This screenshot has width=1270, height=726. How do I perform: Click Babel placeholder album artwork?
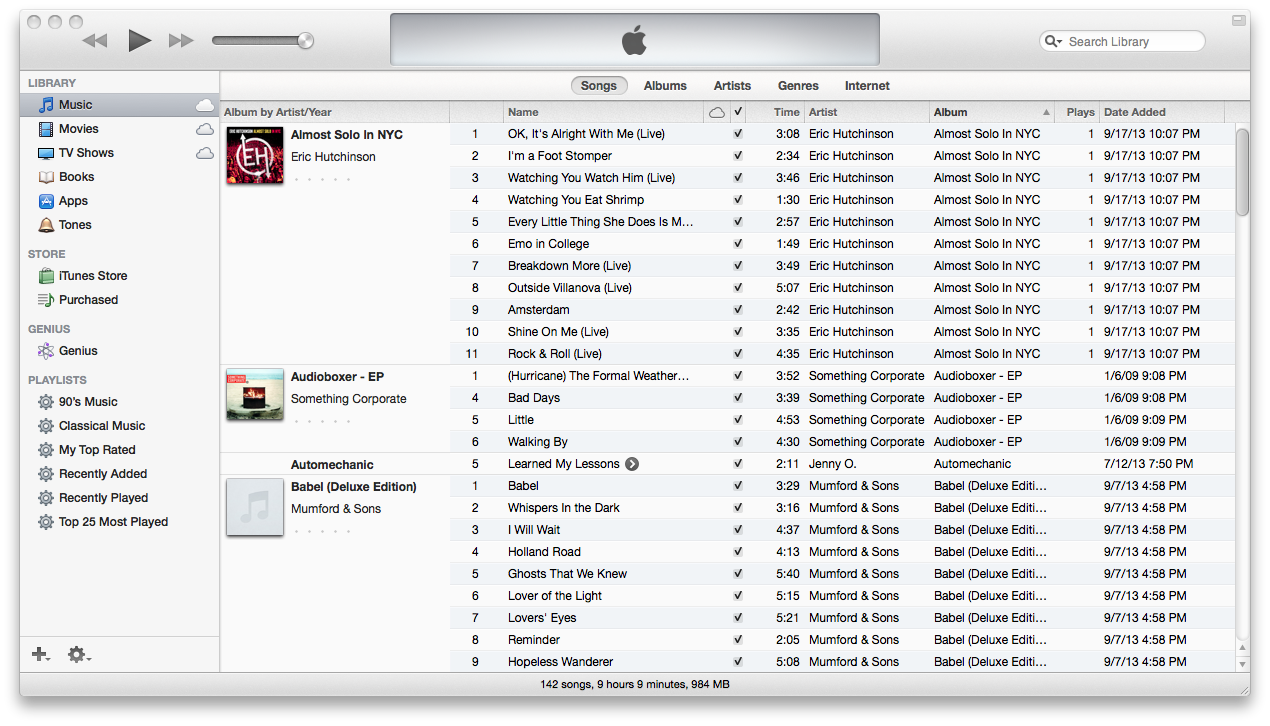pyautogui.click(x=255, y=507)
